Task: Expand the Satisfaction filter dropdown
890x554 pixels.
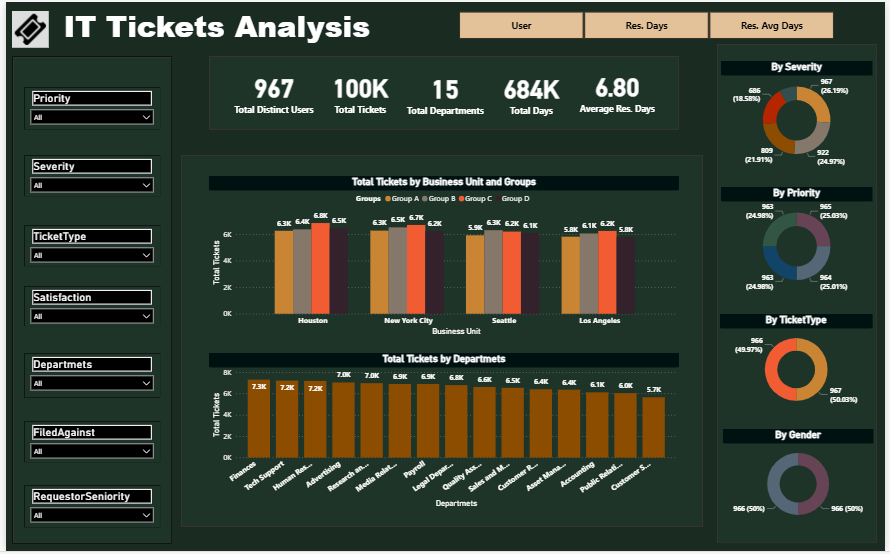Action: [x=91, y=317]
